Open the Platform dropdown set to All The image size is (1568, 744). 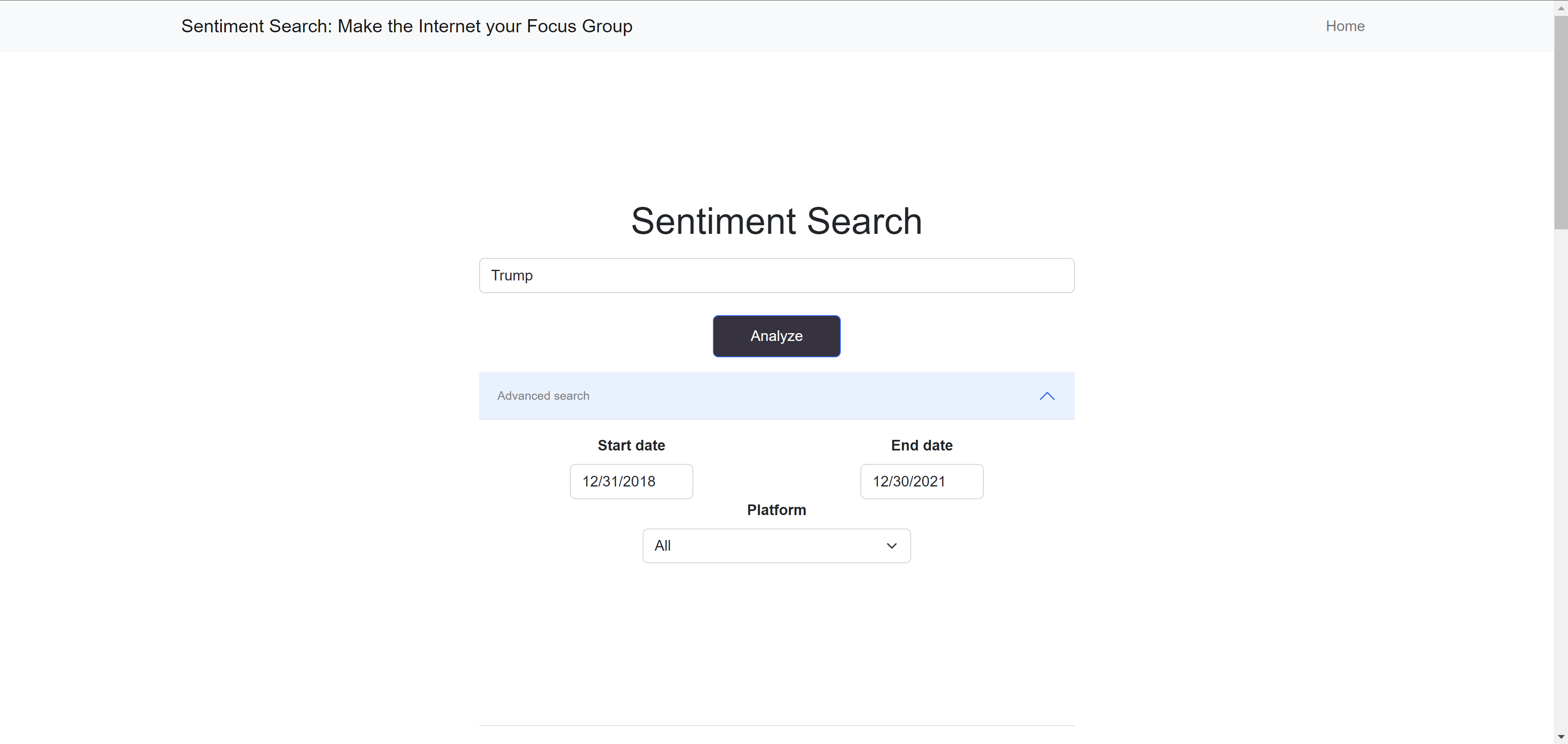[x=776, y=546]
